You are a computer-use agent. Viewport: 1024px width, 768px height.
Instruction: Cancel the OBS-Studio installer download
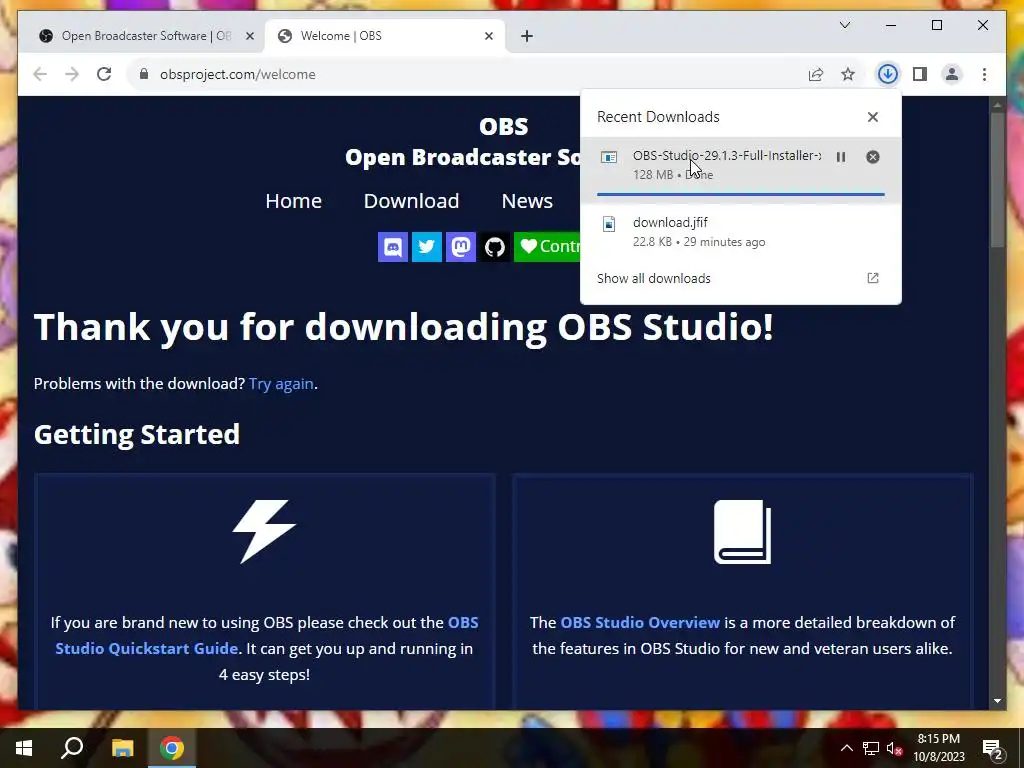872,157
